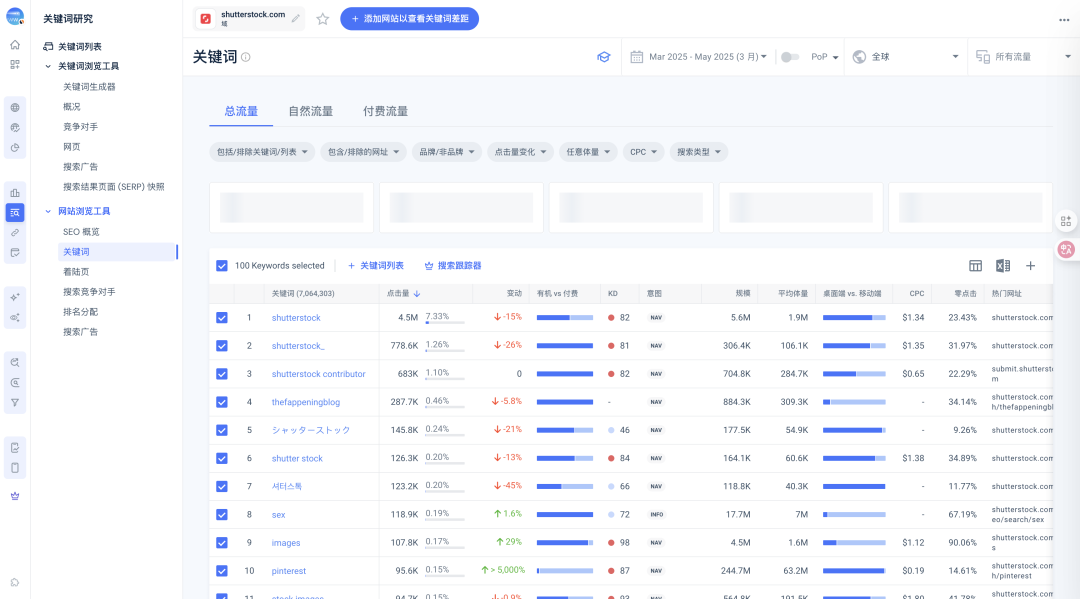1080x599 pixels.
Task: Open the 包括/排除关键词/列表 filter
Action: [262, 152]
